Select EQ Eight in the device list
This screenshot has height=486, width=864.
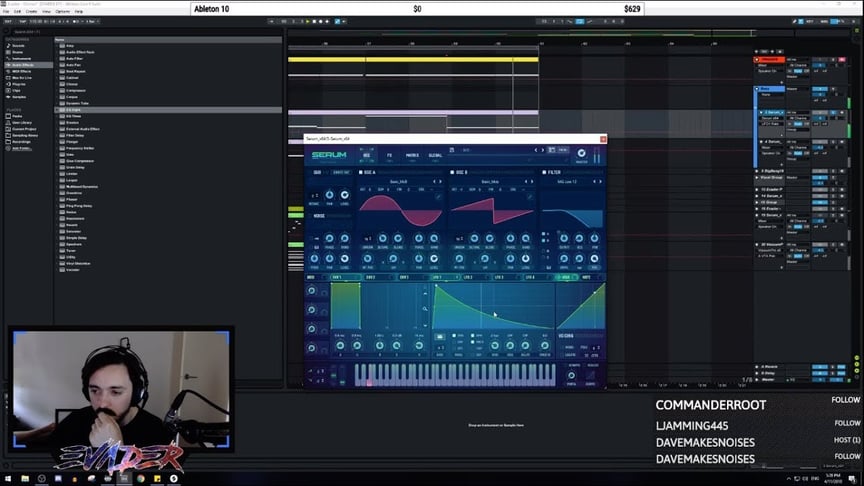pyautogui.click(x=168, y=110)
